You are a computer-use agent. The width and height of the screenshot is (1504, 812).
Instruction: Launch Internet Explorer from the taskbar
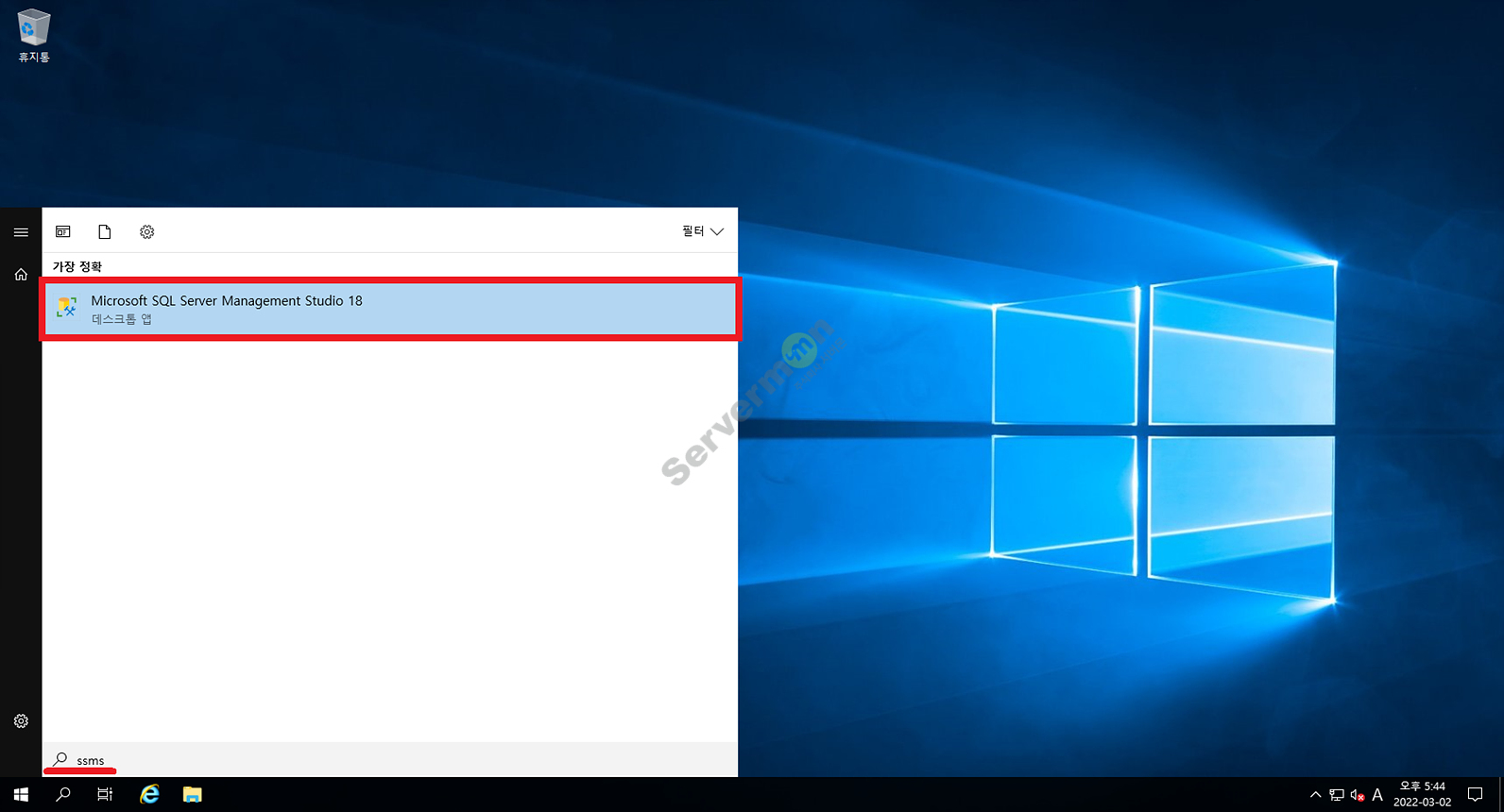[x=149, y=795]
